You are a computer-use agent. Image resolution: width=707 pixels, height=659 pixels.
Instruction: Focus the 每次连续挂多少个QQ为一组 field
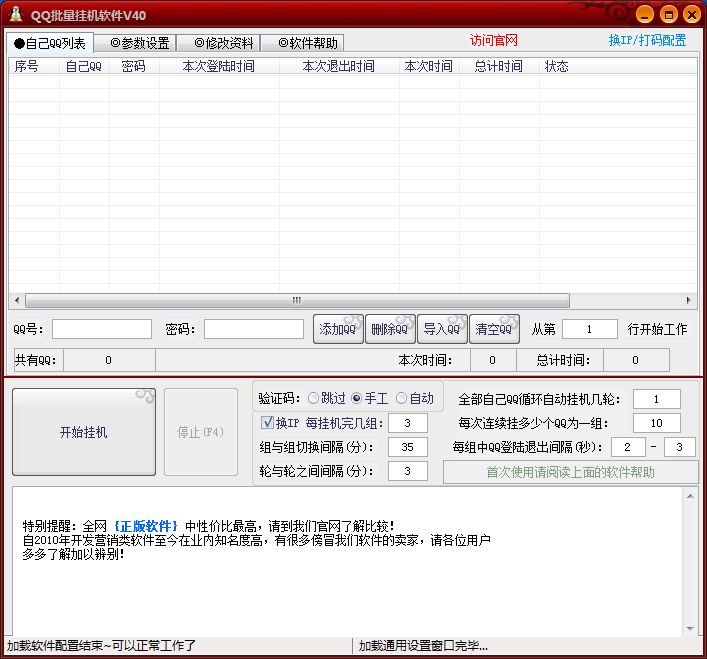coord(656,423)
